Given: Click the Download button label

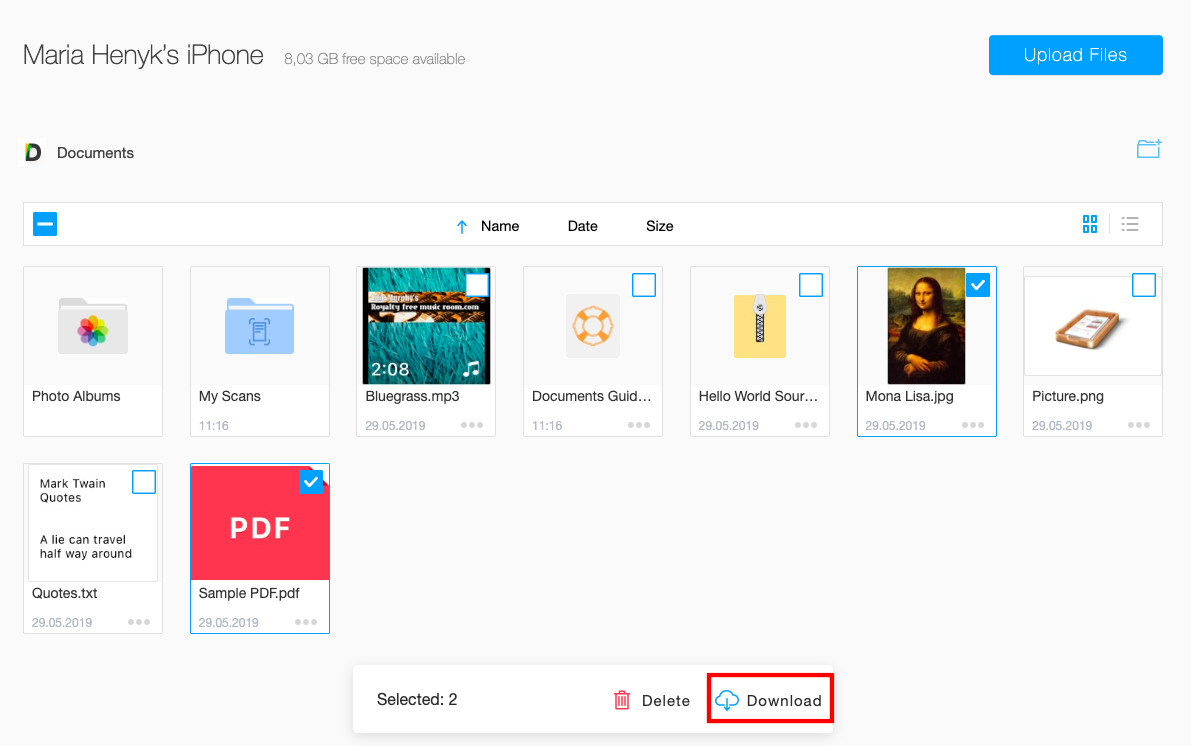Looking at the screenshot, I should [x=784, y=700].
